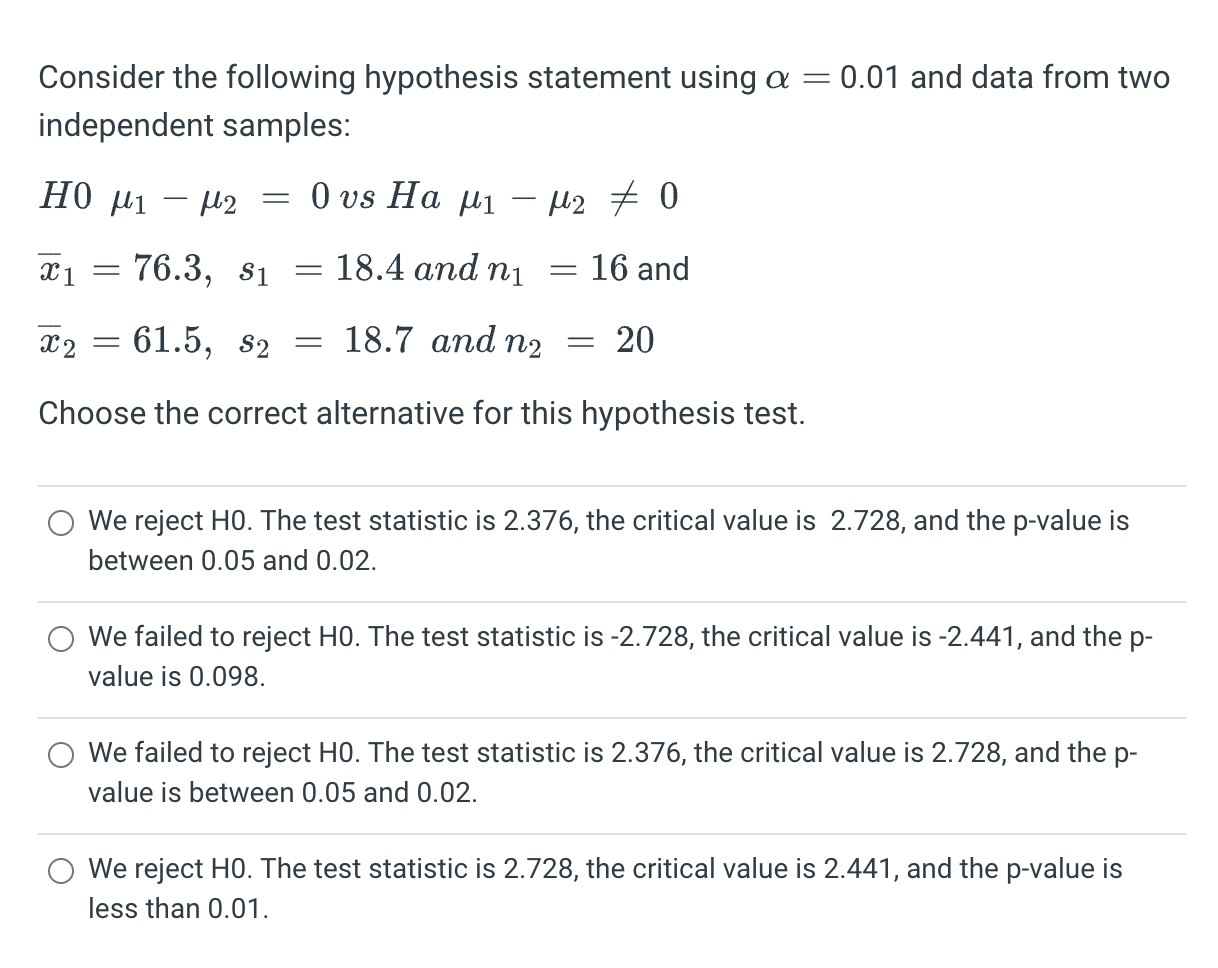
Task: Click the phrase 'between 0.05 and 0.02' in first option
Action: (235, 560)
